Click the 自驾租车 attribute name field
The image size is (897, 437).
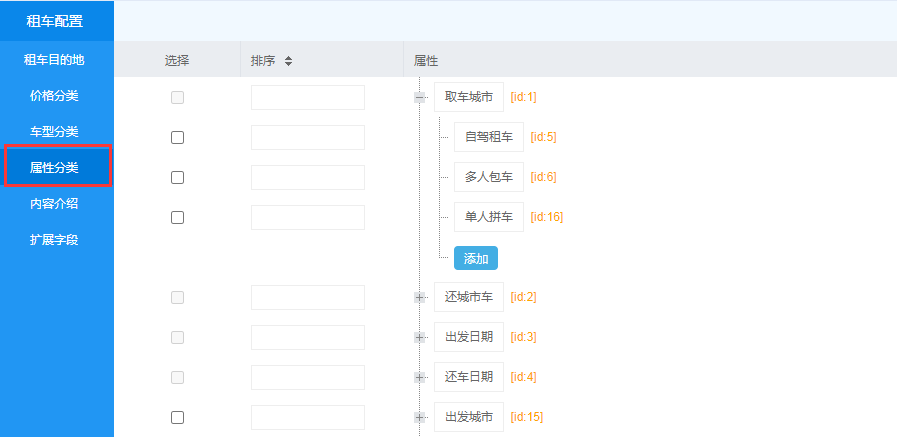tap(488, 137)
